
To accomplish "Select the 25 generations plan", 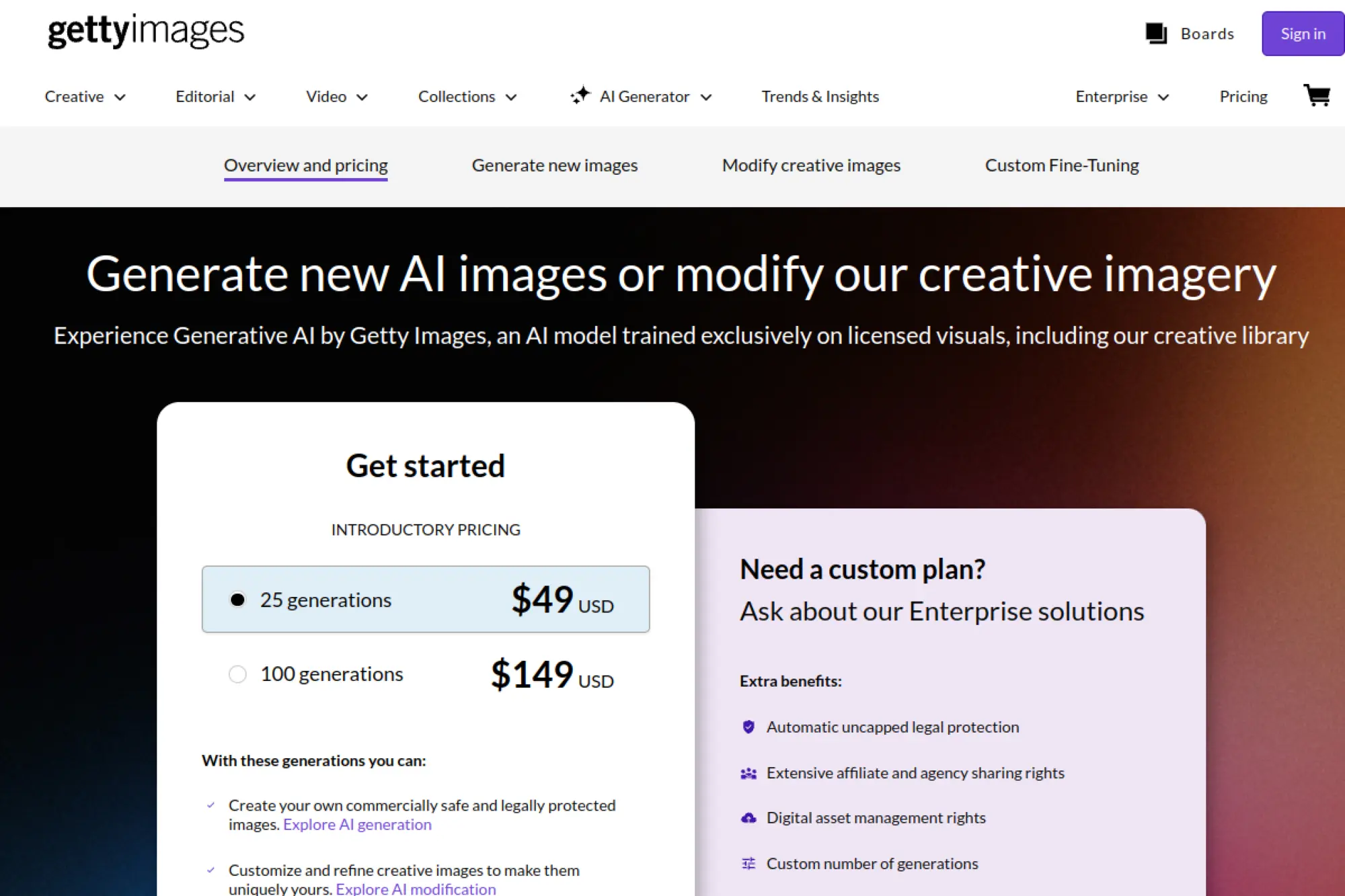I will pyautogui.click(x=238, y=600).
